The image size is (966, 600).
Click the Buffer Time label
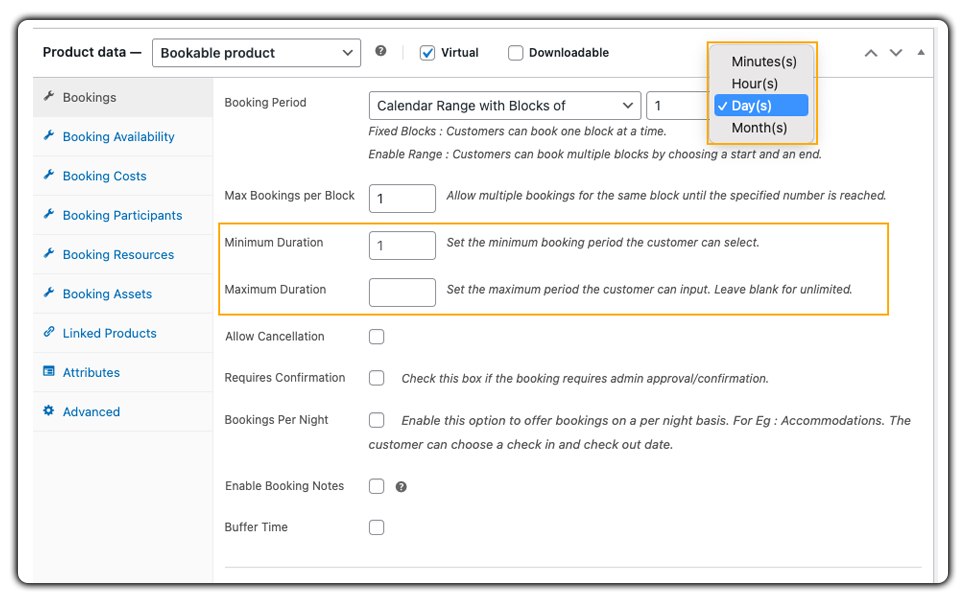(x=256, y=527)
